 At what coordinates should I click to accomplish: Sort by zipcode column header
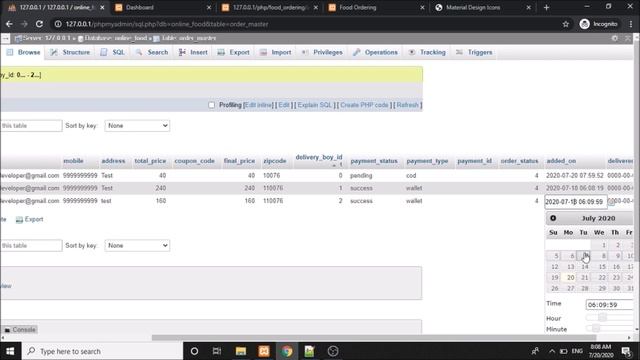[x=275, y=161]
